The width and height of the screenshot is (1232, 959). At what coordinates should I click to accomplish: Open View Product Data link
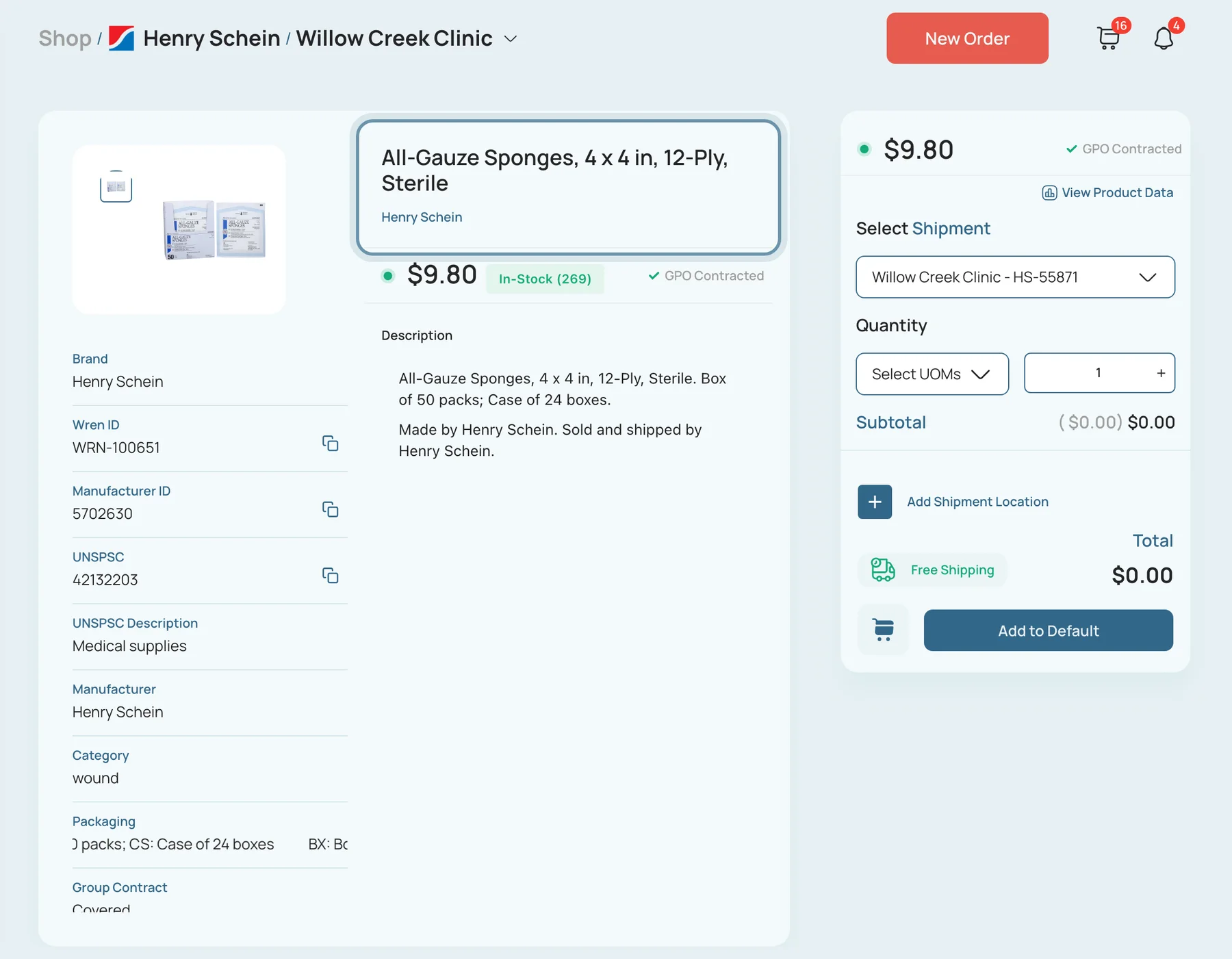pos(1107,193)
